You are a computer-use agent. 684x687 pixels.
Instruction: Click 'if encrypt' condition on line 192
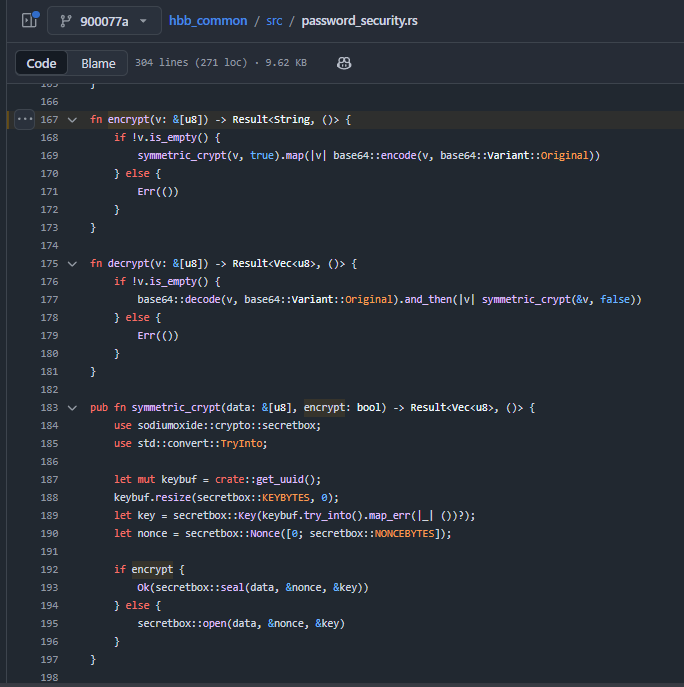point(143,570)
